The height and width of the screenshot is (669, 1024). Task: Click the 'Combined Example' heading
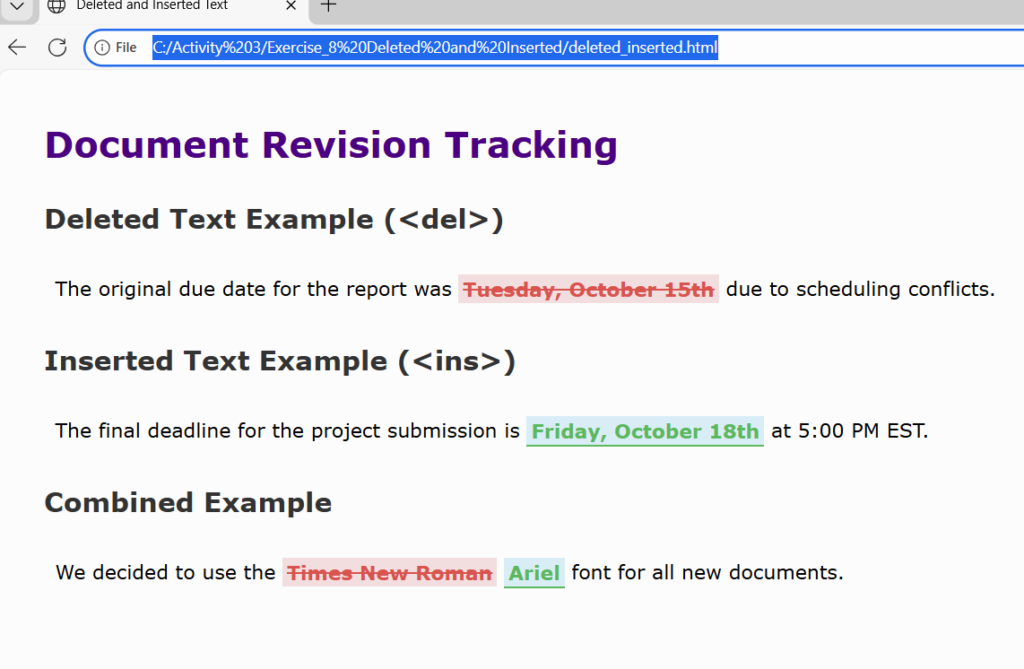point(188,502)
